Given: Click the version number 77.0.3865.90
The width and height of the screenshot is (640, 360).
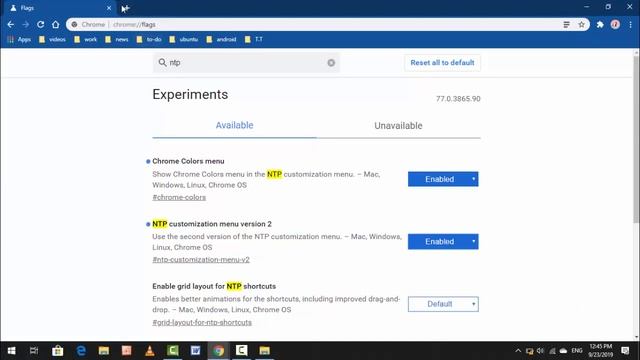Looking at the screenshot, I should (458, 99).
